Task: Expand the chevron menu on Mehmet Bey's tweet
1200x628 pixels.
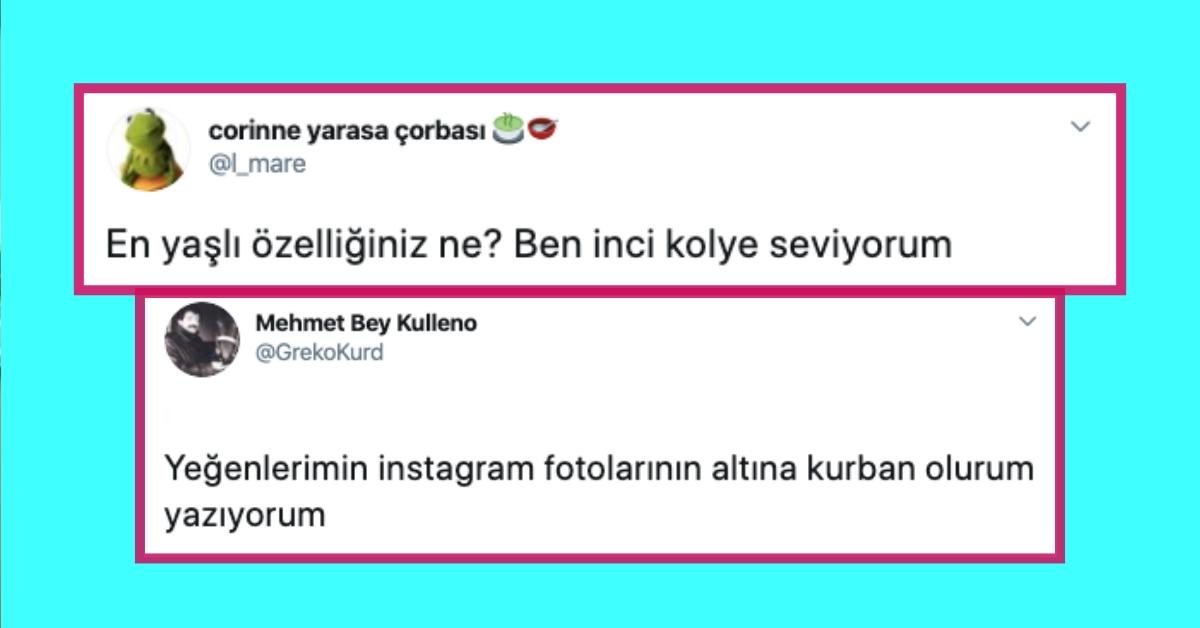Action: 1027,322
